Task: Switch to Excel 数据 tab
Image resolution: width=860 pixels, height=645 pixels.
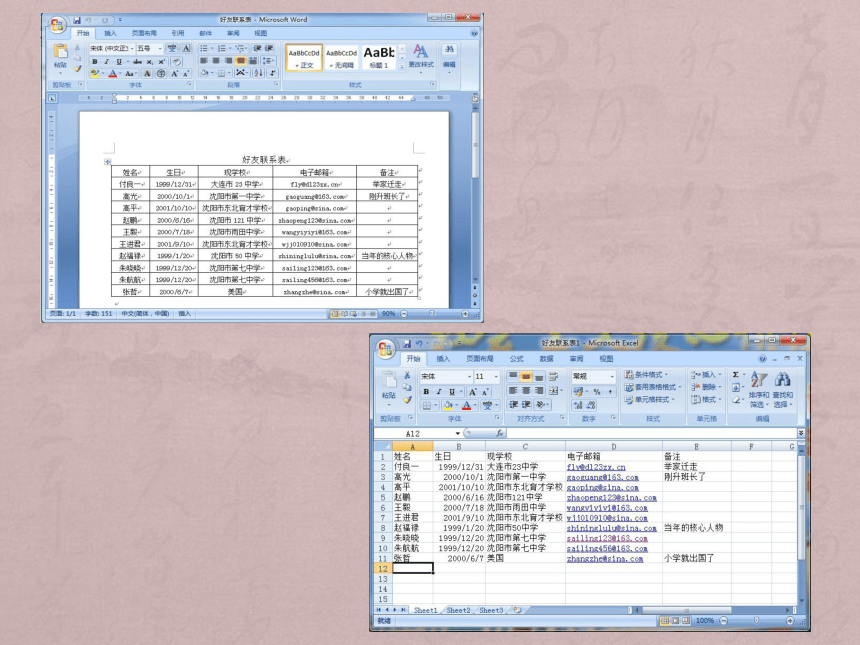Action: tap(546, 359)
